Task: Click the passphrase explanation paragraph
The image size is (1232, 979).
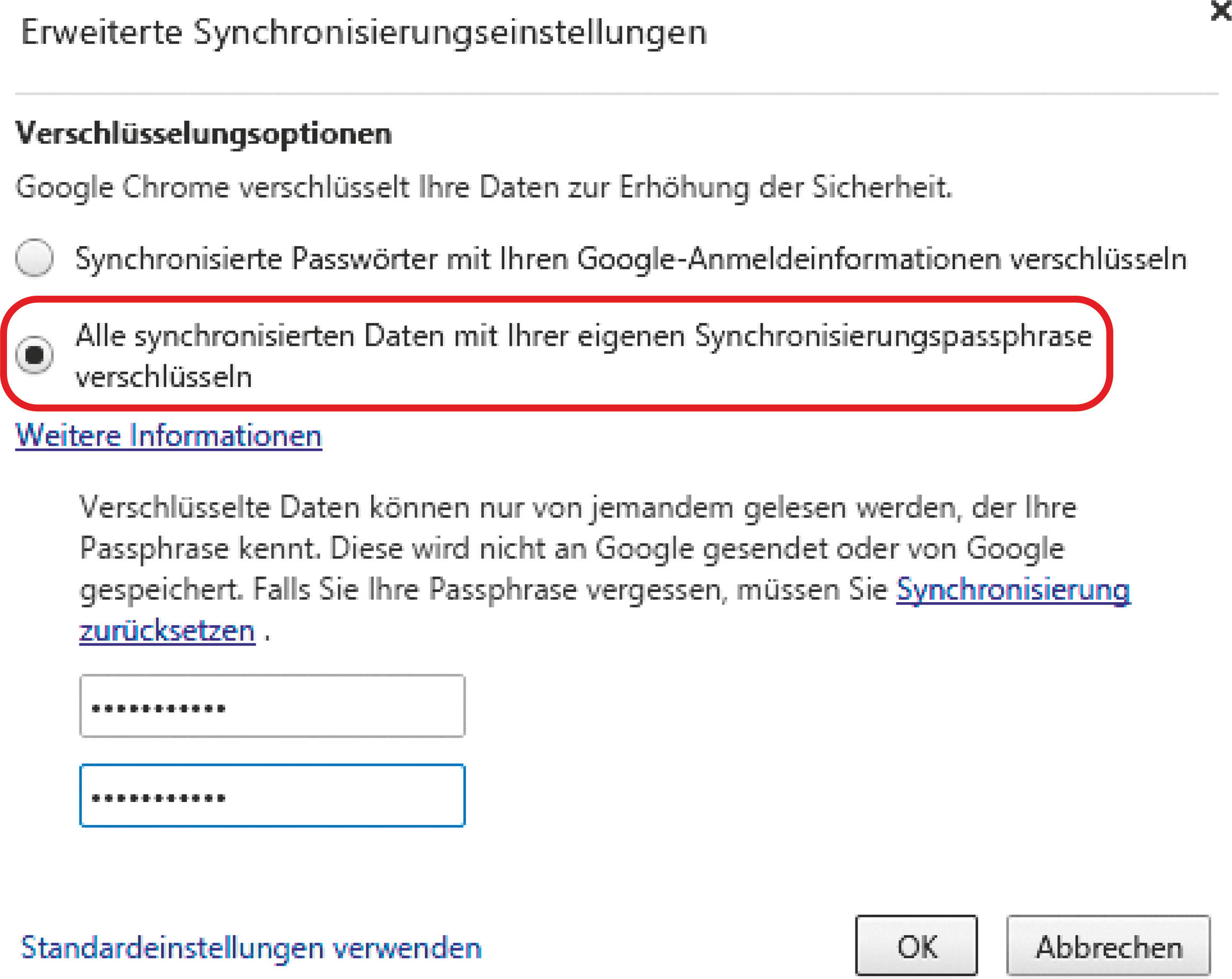Action: click(571, 548)
